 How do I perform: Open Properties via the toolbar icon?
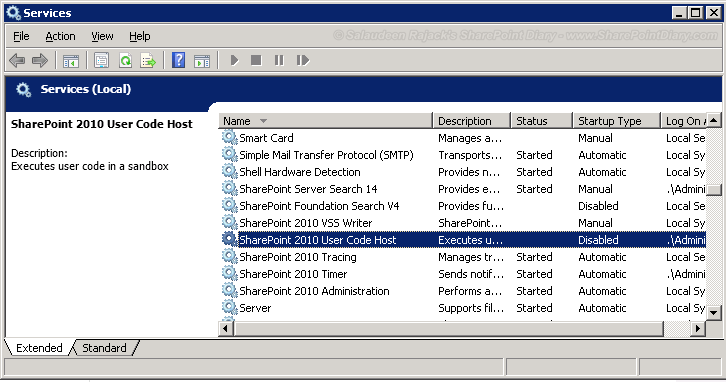[101, 60]
